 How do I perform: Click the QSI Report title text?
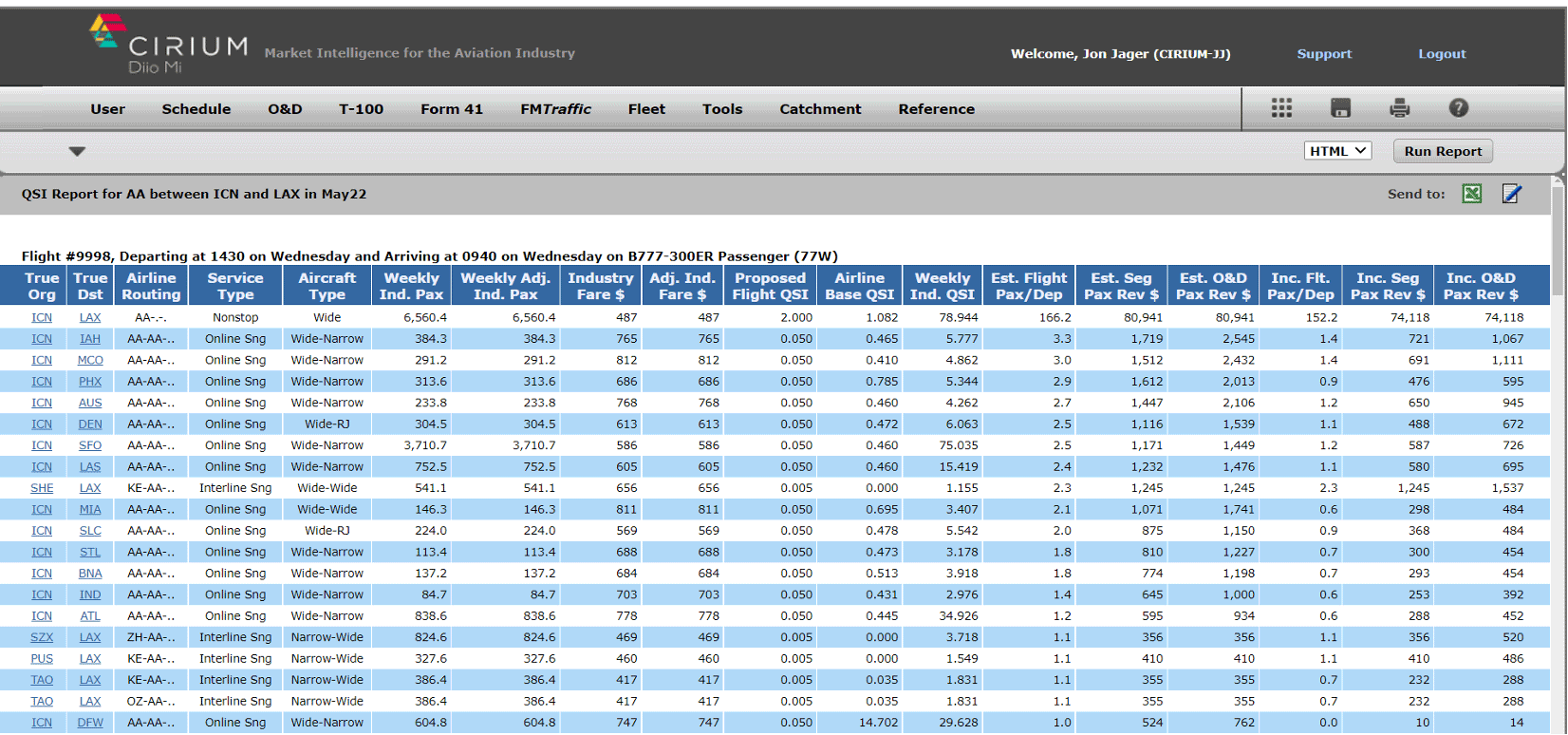tap(194, 194)
